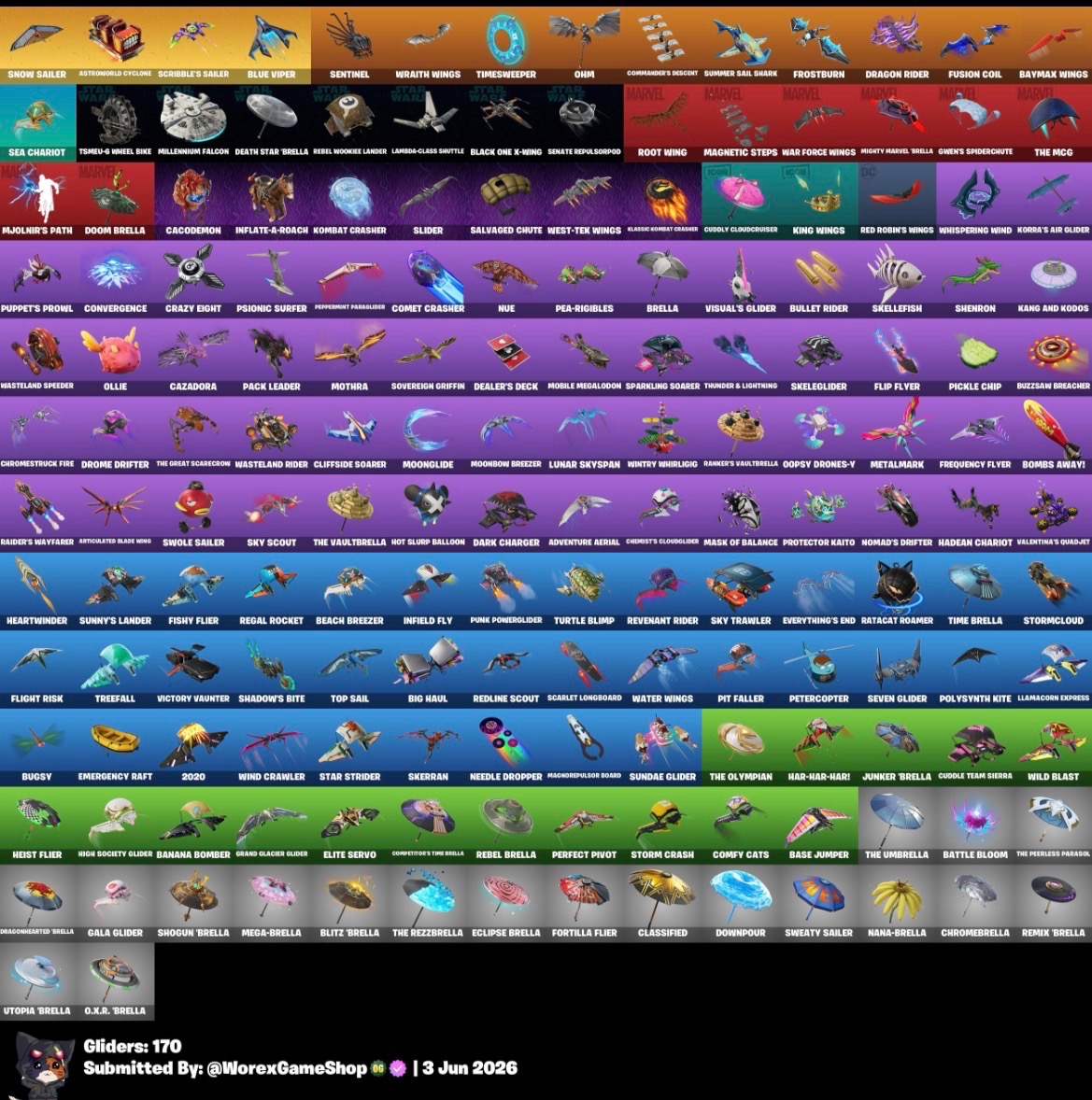Pick the Shogun 'Brella glider tile

click(x=193, y=902)
